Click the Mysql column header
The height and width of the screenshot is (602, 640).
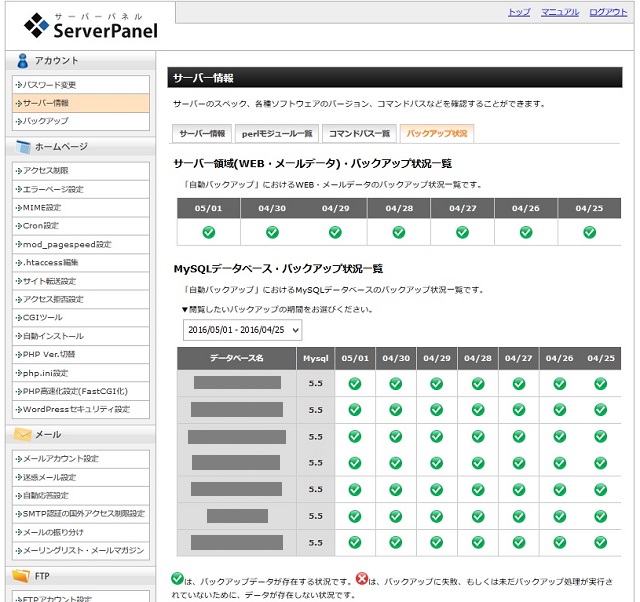coord(316,358)
